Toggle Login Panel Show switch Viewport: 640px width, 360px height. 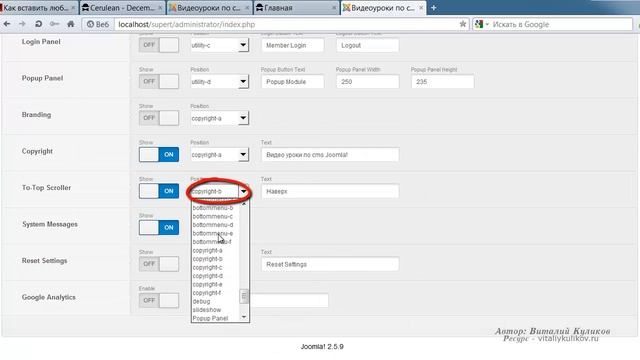point(159,45)
